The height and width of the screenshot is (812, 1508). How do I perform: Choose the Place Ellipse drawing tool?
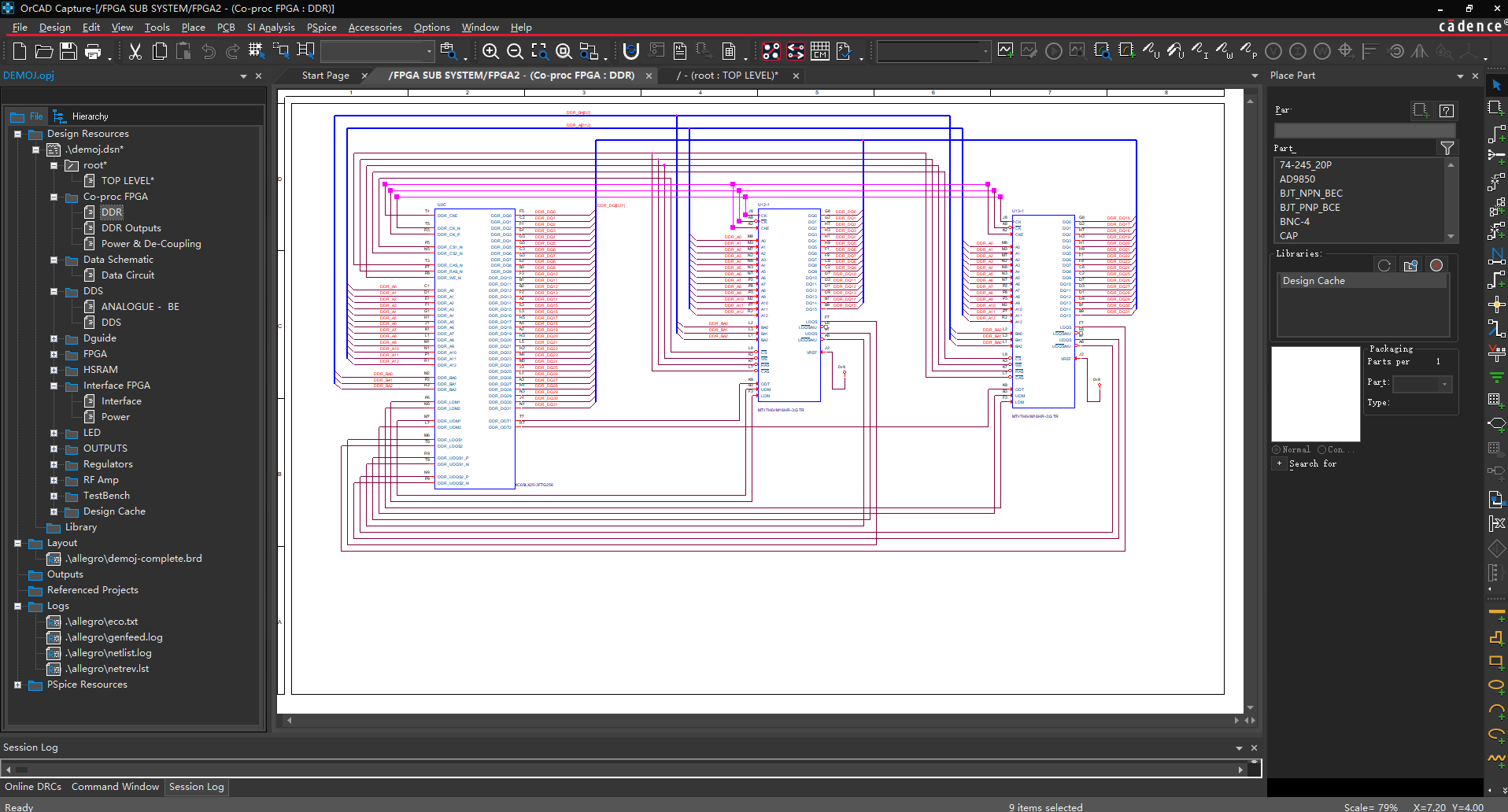(1496, 686)
